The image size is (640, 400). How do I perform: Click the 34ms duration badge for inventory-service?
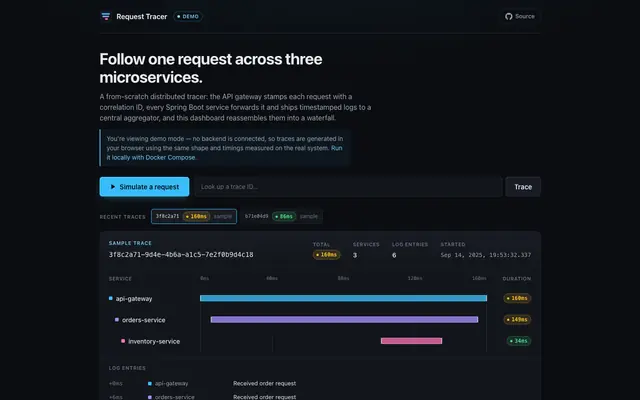[519, 341]
